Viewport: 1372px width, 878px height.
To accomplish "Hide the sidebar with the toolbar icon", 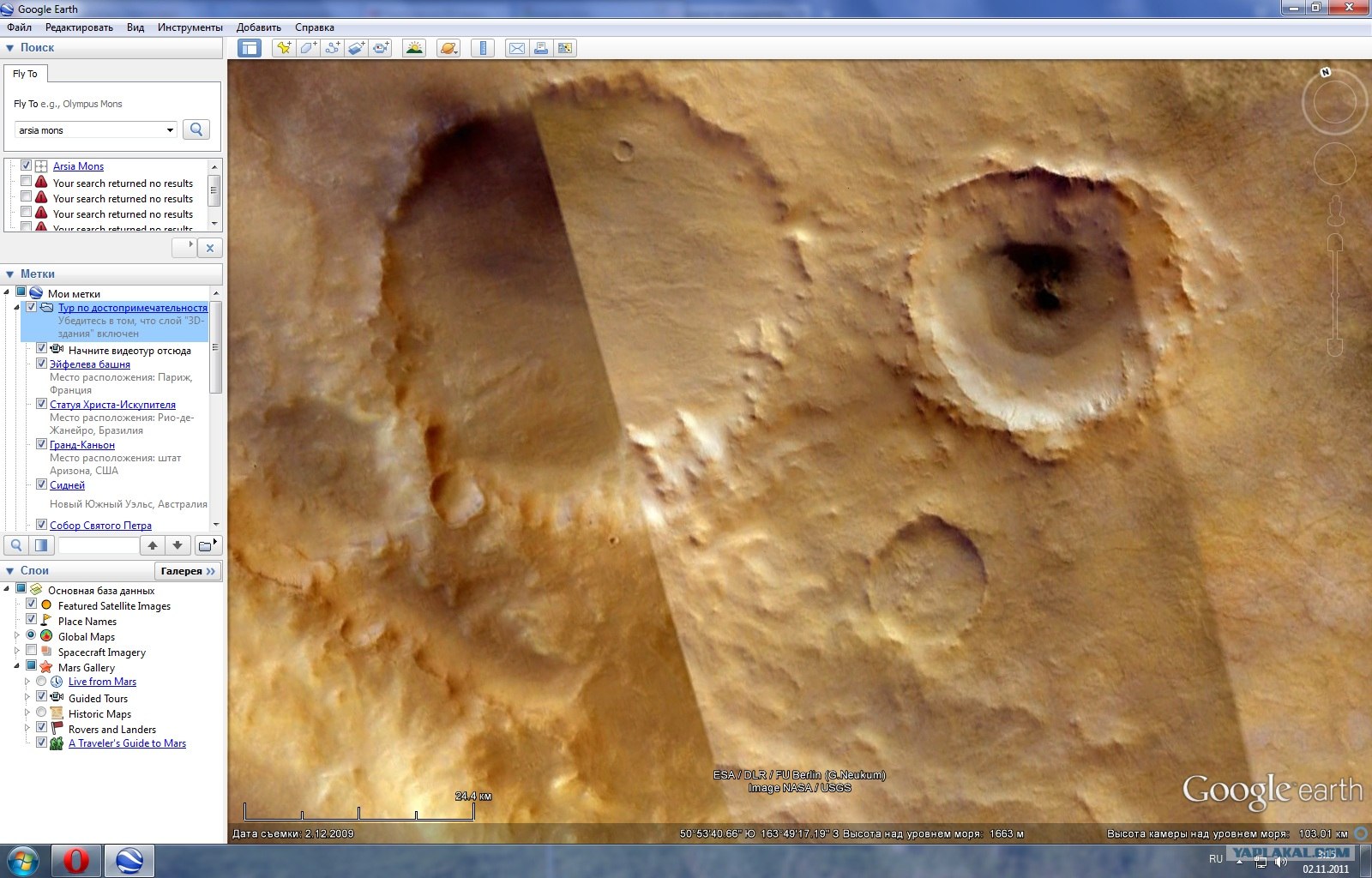I will [x=250, y=48].
